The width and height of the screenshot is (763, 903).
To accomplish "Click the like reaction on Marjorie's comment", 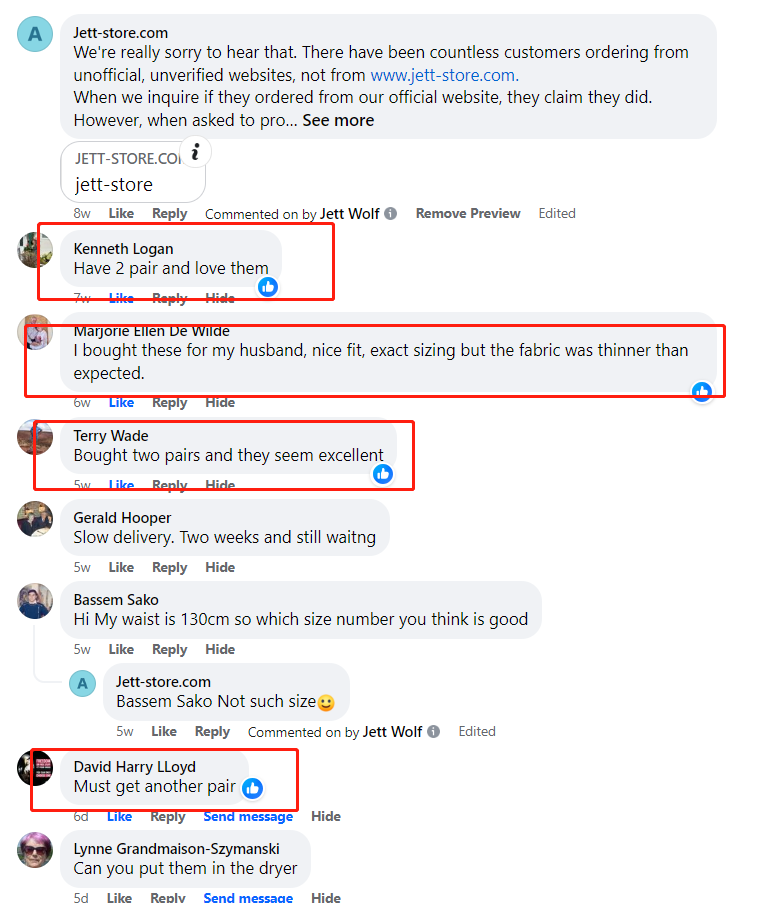I will 701,392.
